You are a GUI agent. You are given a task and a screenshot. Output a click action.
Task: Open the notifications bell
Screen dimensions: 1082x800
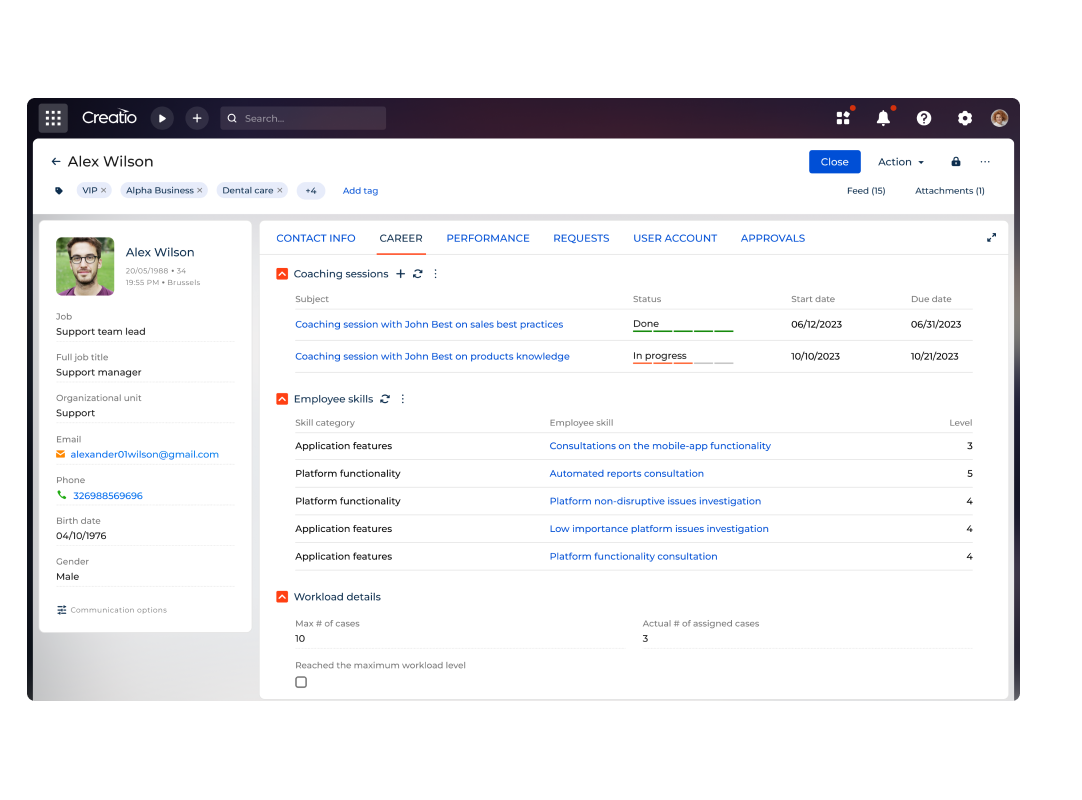click(x=883, y=117)
